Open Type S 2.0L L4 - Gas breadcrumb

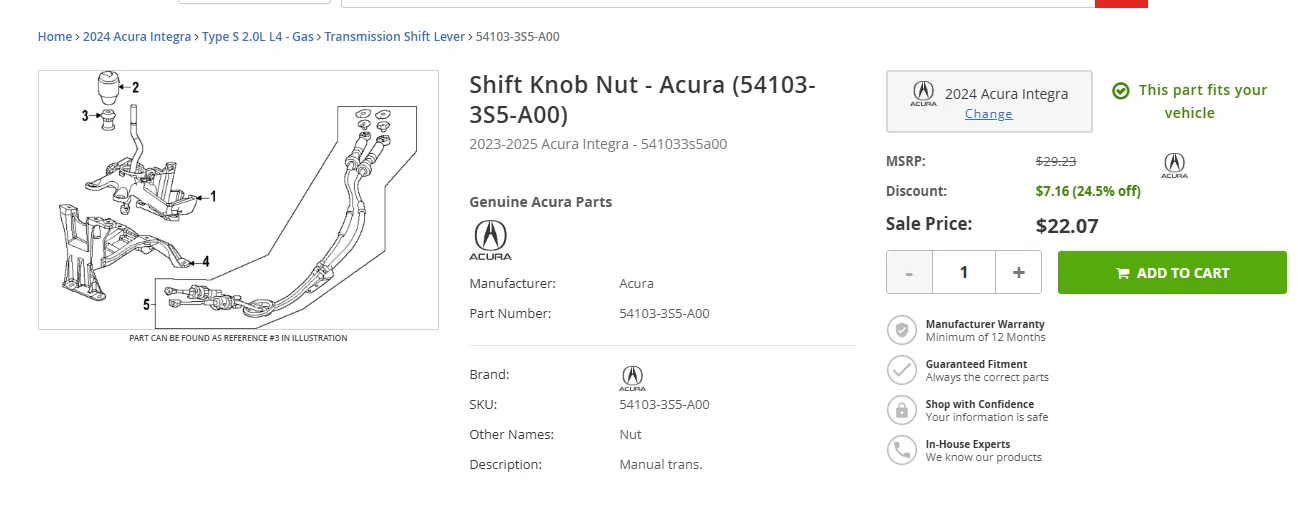click(x=258, y=37)
